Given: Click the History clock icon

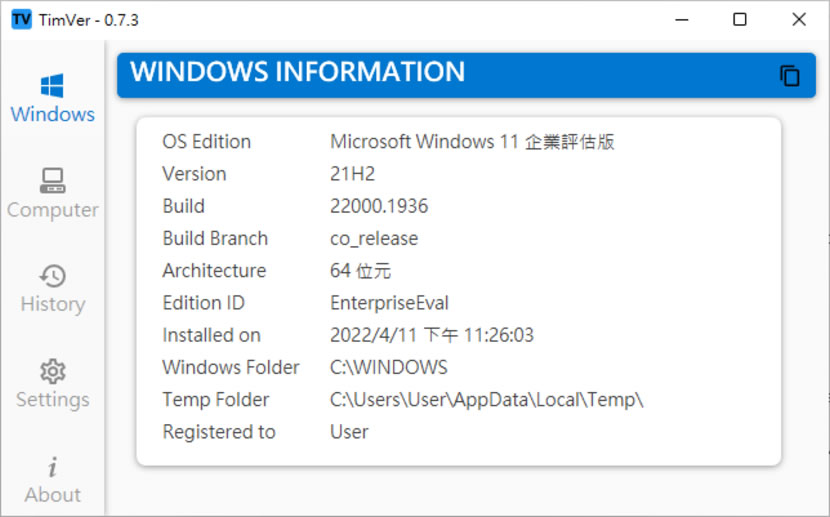Looking at the screenshot, I should coord(52,276).
